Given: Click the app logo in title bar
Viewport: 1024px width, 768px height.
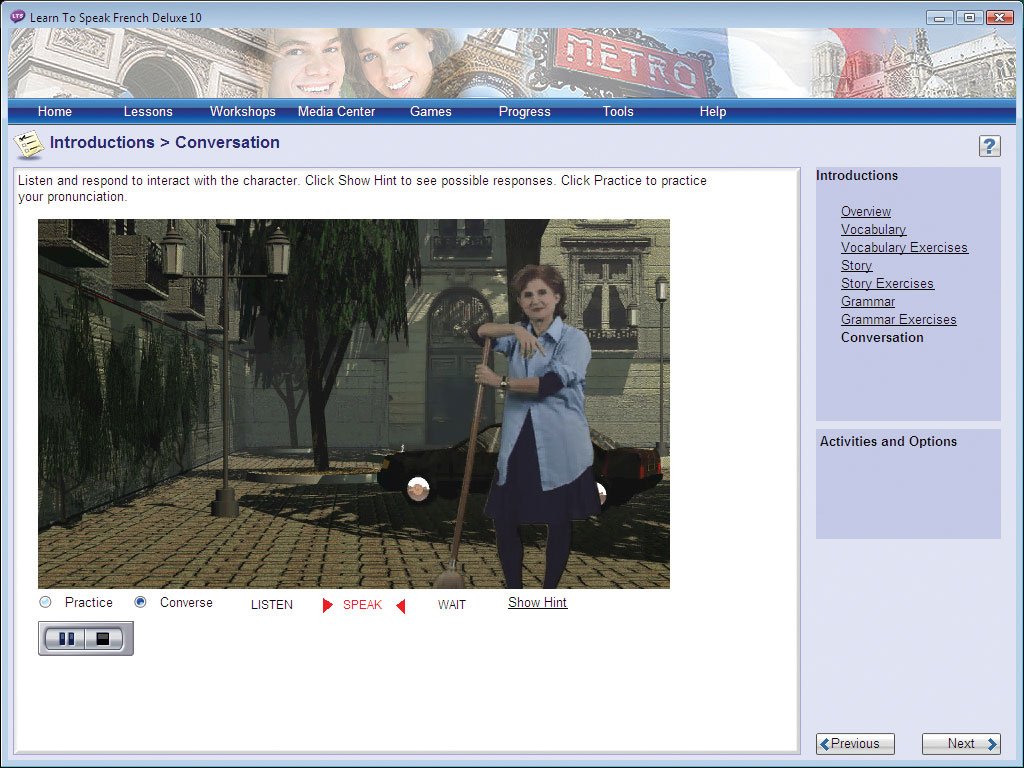Looking at the screenshot, I should (17, 17).
